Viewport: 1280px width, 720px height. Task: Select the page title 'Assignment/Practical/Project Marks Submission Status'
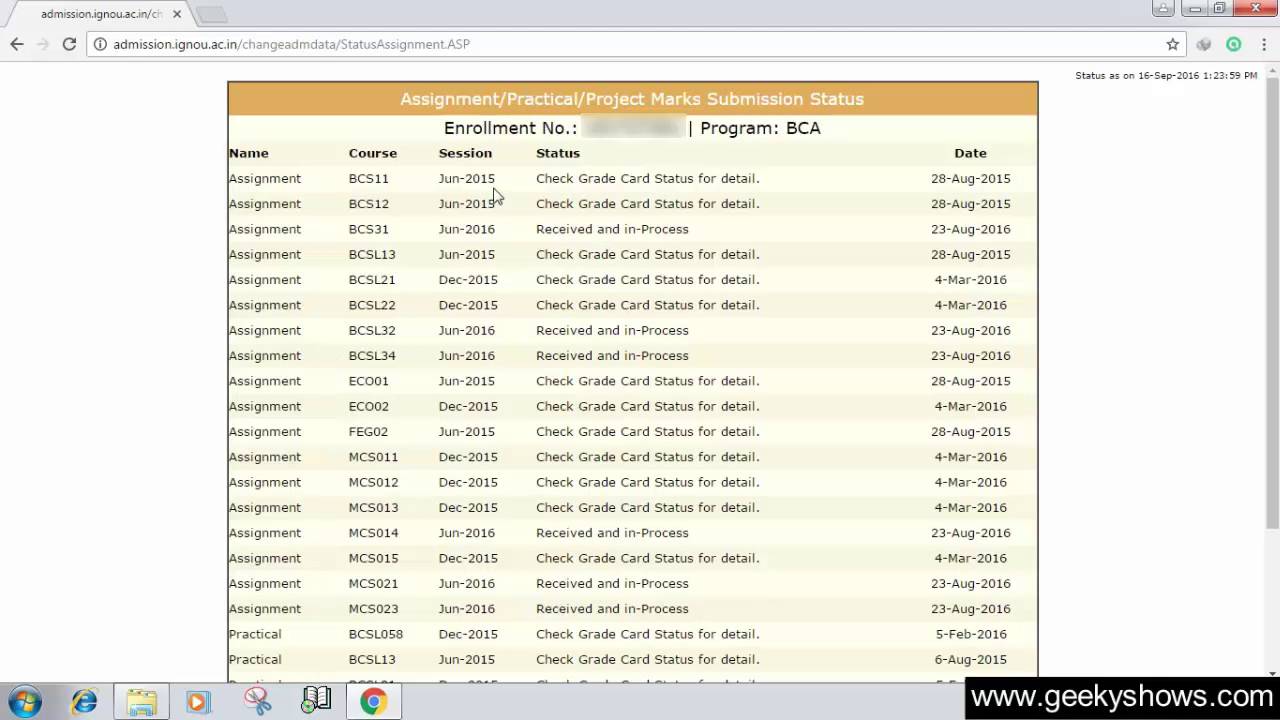[x=632, y=99]
